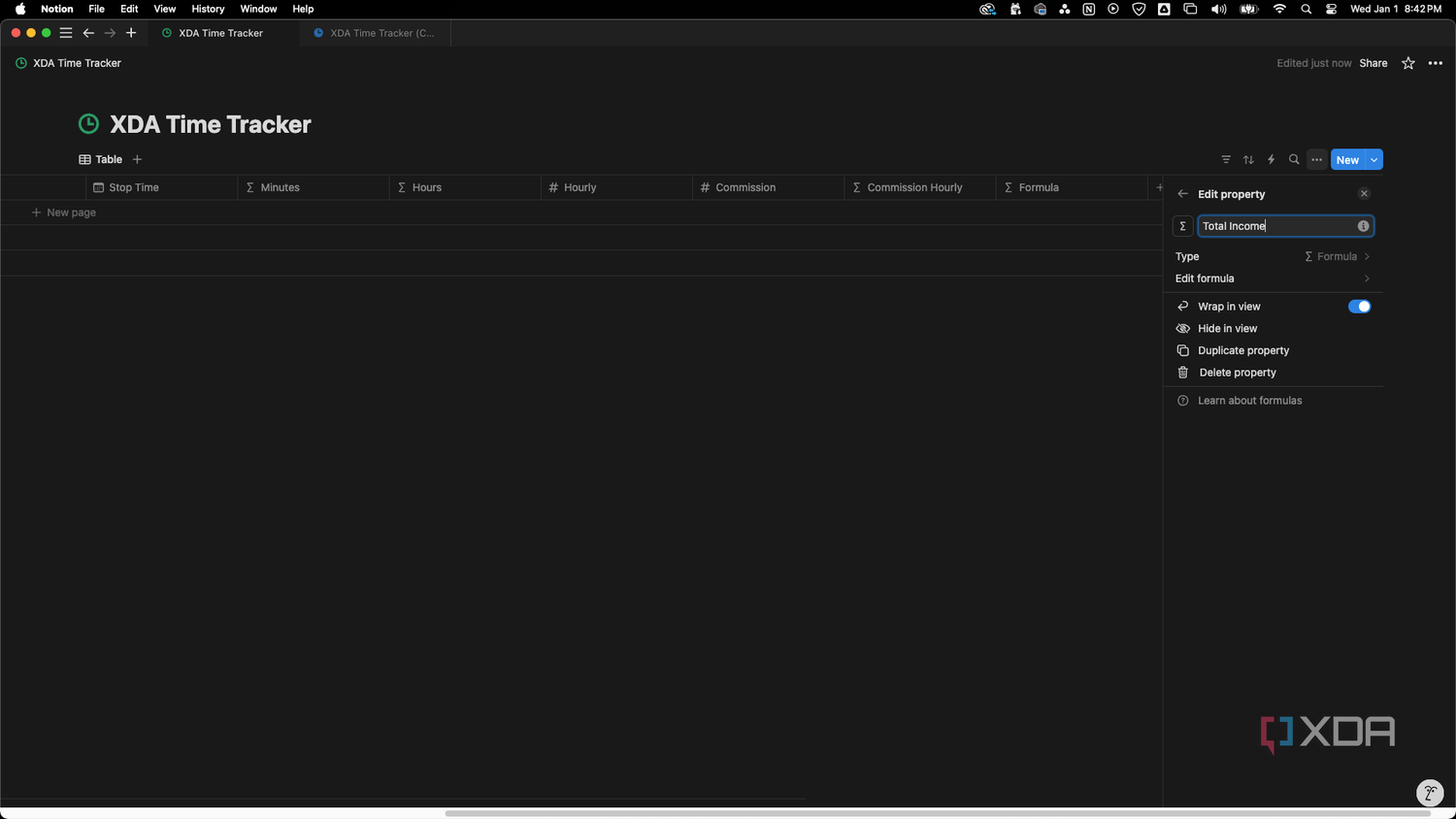The height and width of the screenshot is (819, 1456).
Task: Open the dropdown arrow beside New
Action: pos(1373,160)
